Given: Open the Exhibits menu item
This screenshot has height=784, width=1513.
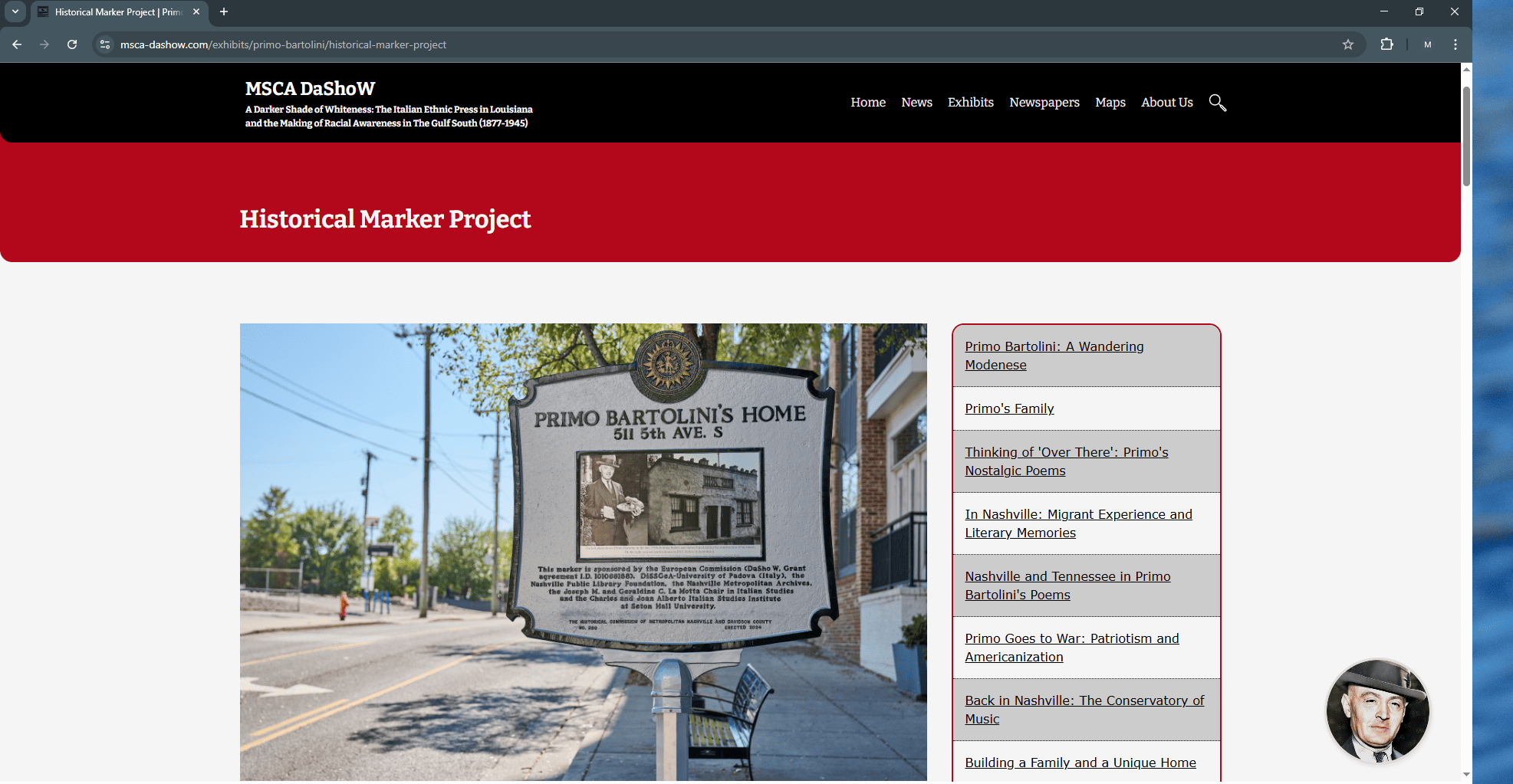Looking at the screenshot, I should 970,102.
